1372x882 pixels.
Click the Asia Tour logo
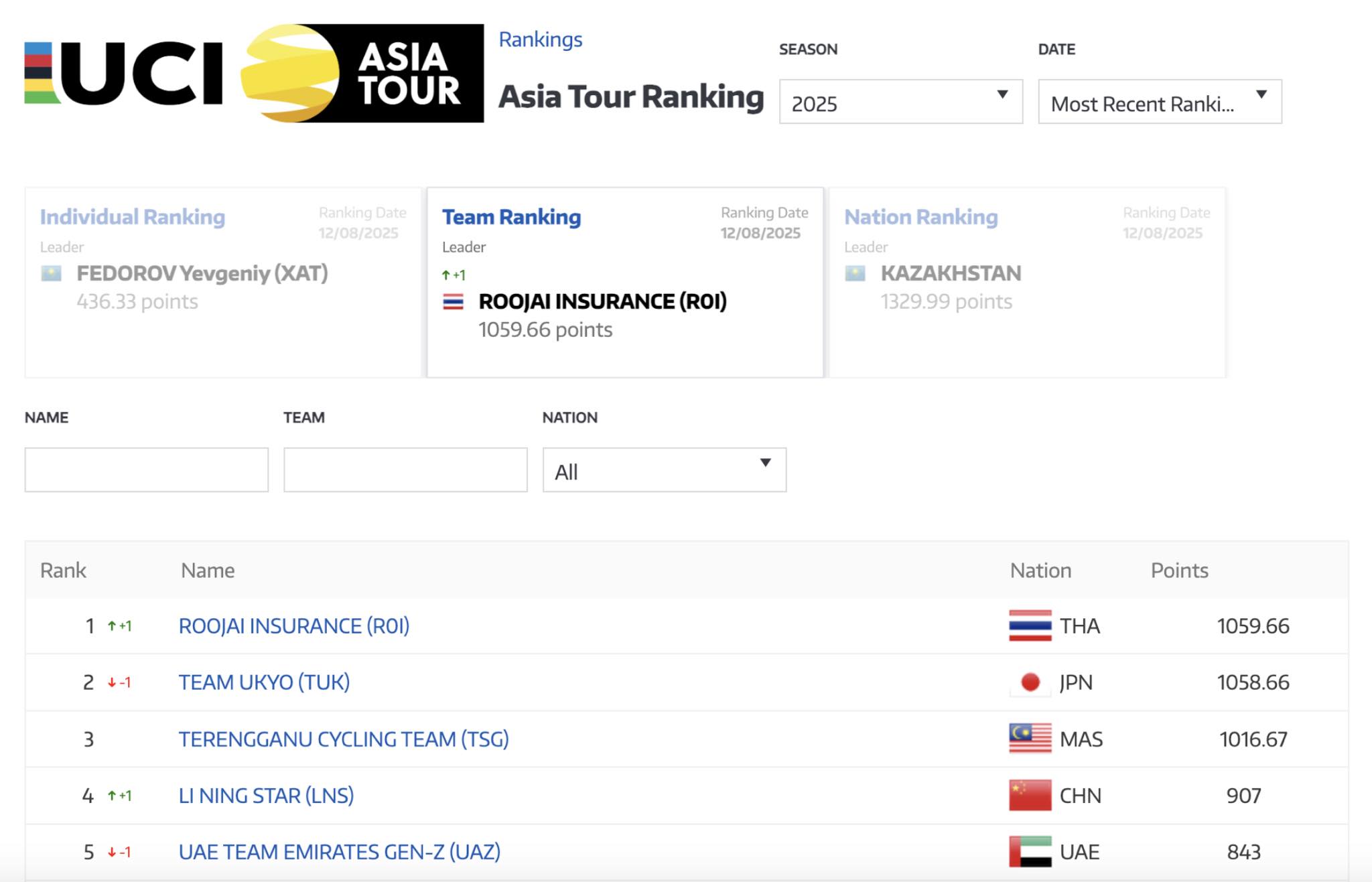click(362, 73)
